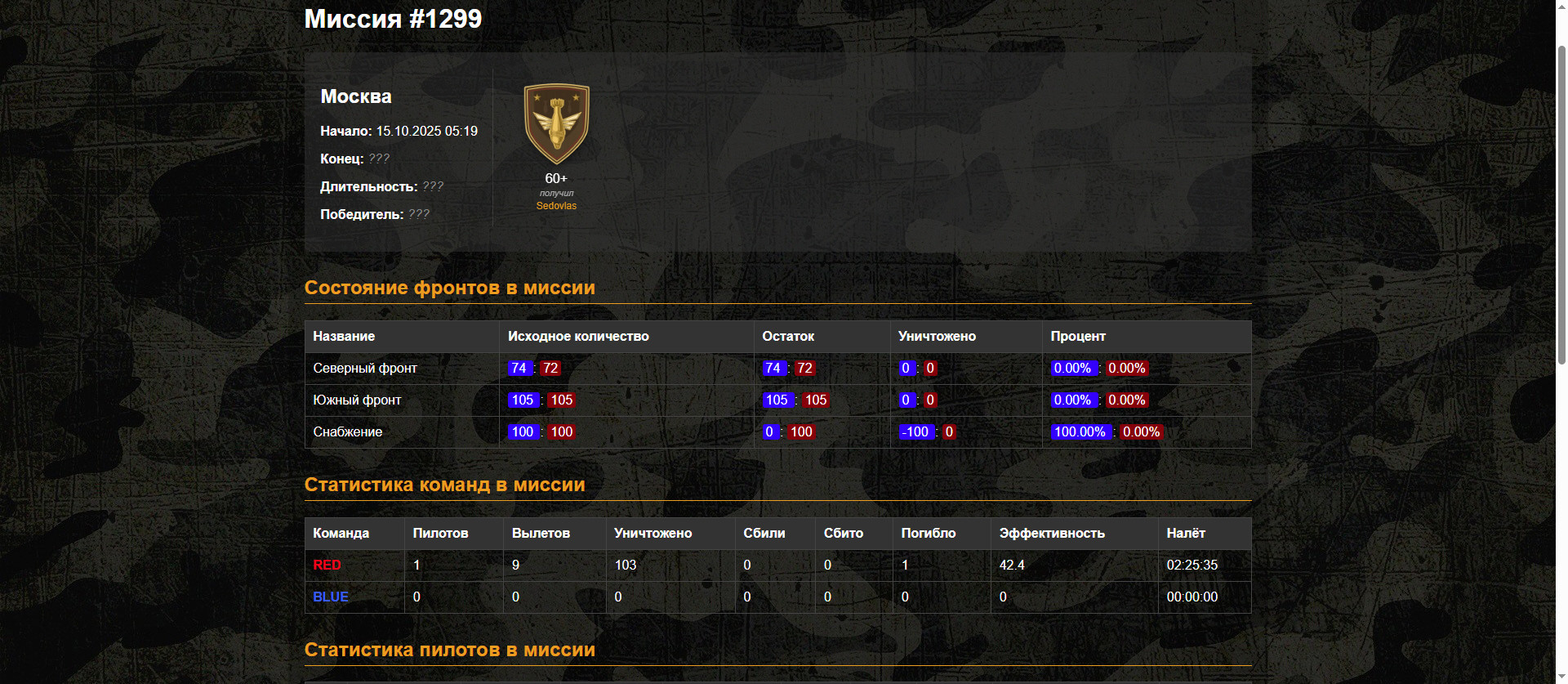The image size is (1568, 684).
Task: Select the "Южный фронт" row name
Action: (357, 400)
